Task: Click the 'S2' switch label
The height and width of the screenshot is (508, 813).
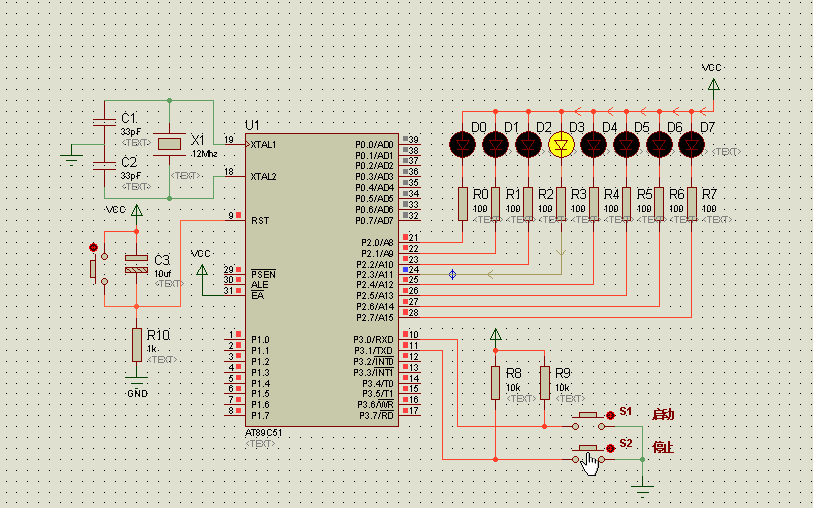Action: [x=626, y=444]
